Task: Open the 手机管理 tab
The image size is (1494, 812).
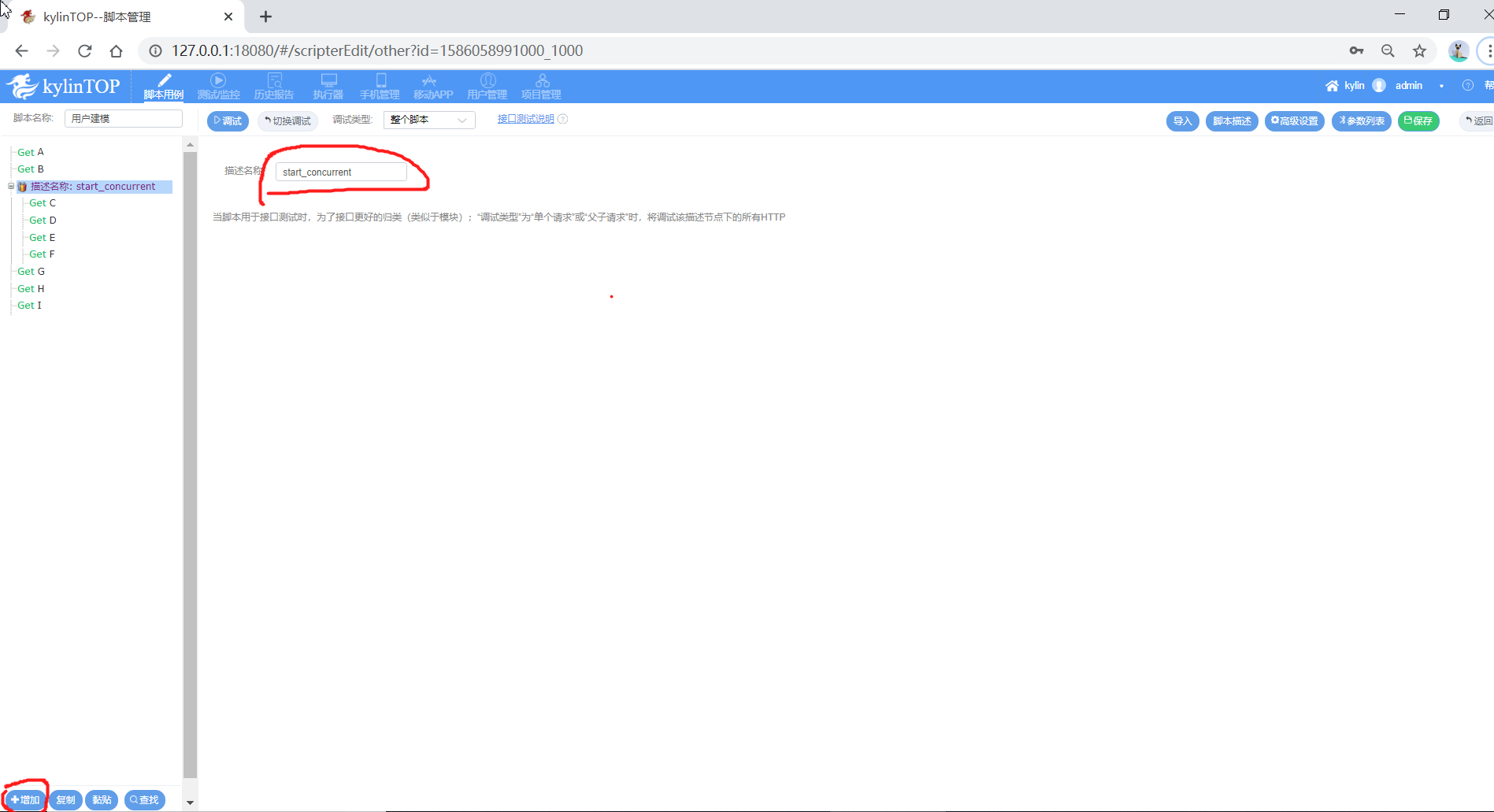Action: point(380,87)
